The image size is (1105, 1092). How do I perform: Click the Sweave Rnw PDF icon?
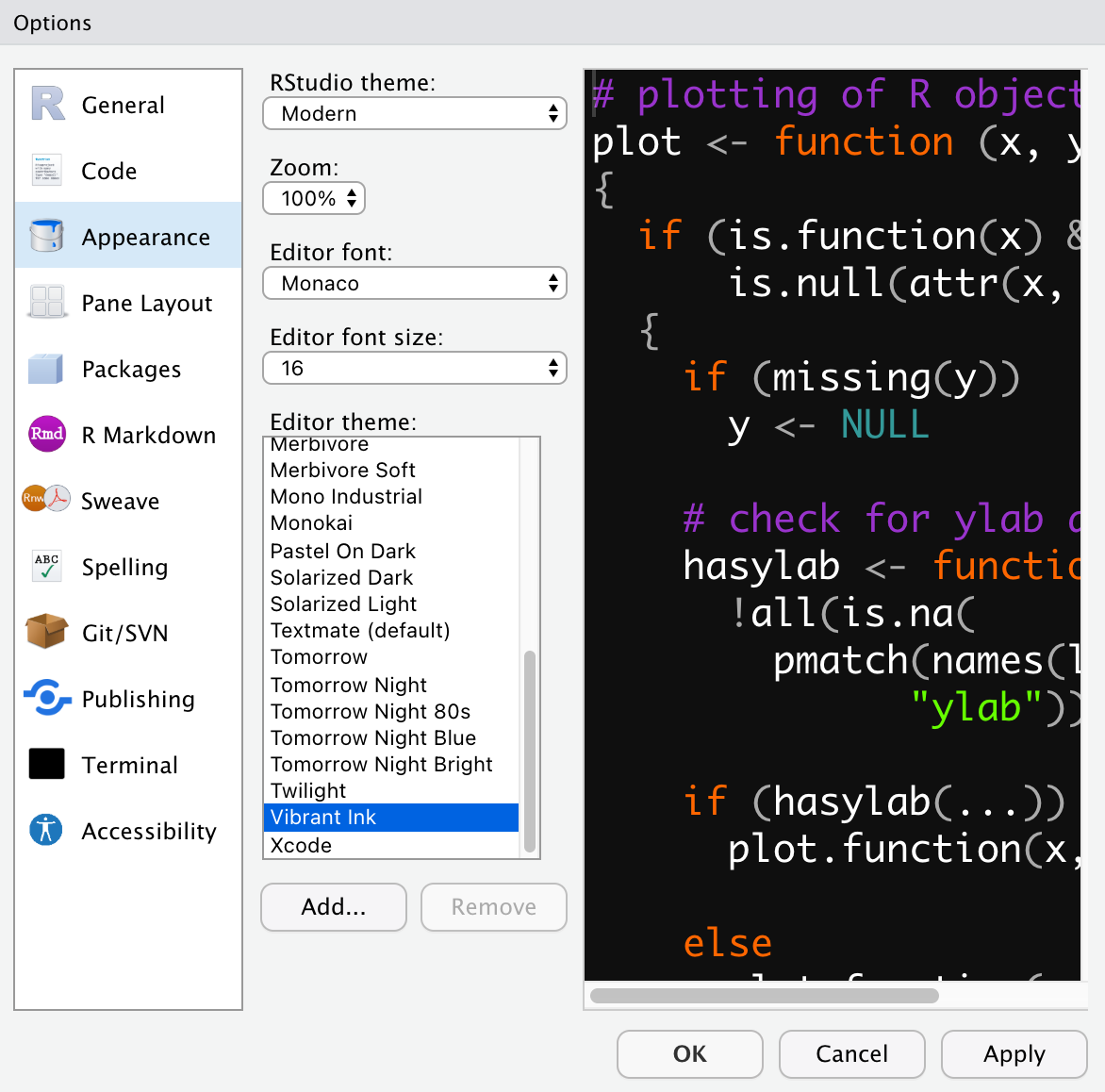tap(46, 499)
